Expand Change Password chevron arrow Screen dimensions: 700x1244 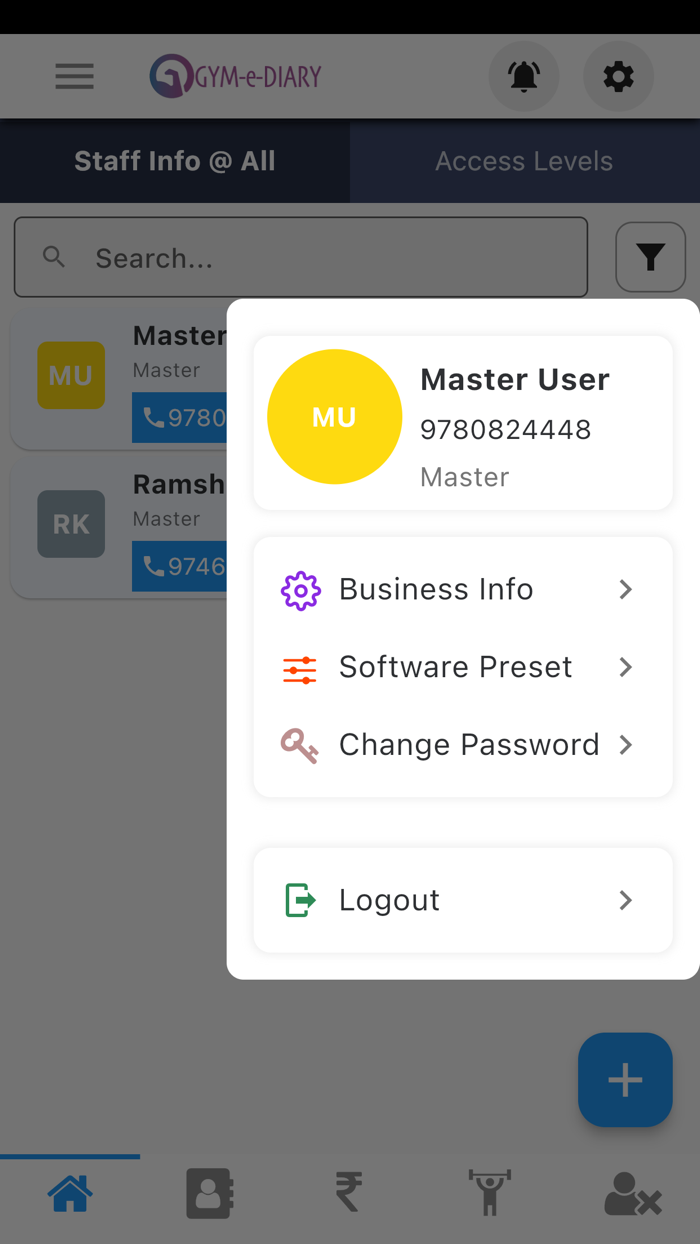pos(626,745)
